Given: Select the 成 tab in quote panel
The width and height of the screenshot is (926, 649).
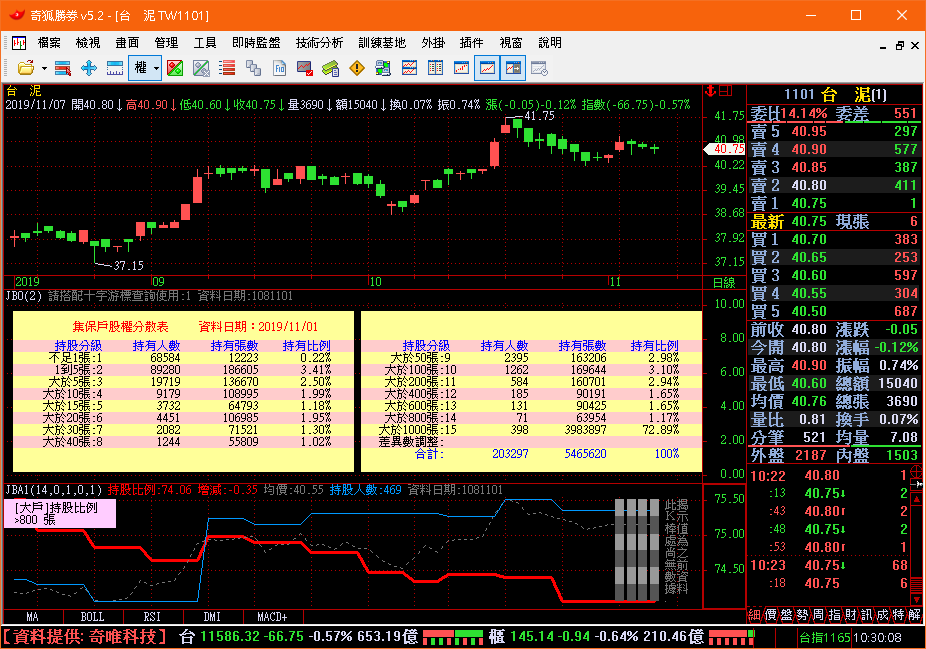Looking at the screenshot, I should (882, 615).
